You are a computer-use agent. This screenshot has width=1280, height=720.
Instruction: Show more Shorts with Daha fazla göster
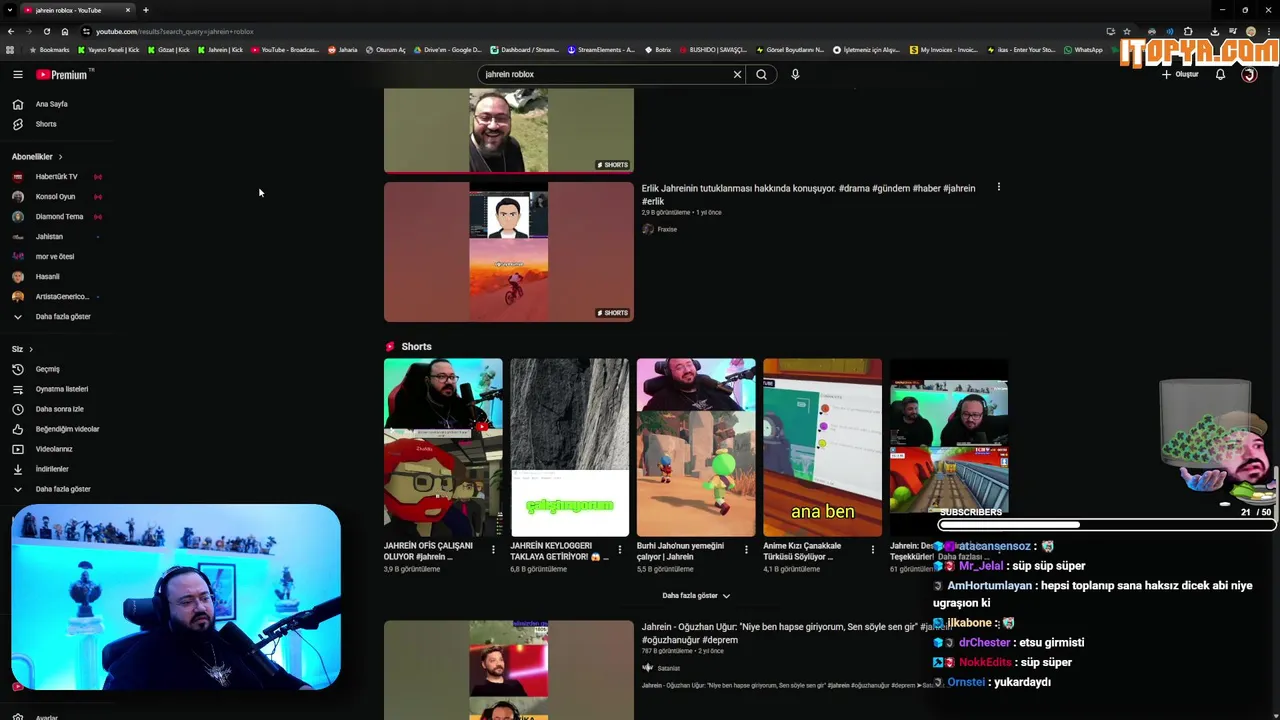pyautogui.click(x=696, y=596)
